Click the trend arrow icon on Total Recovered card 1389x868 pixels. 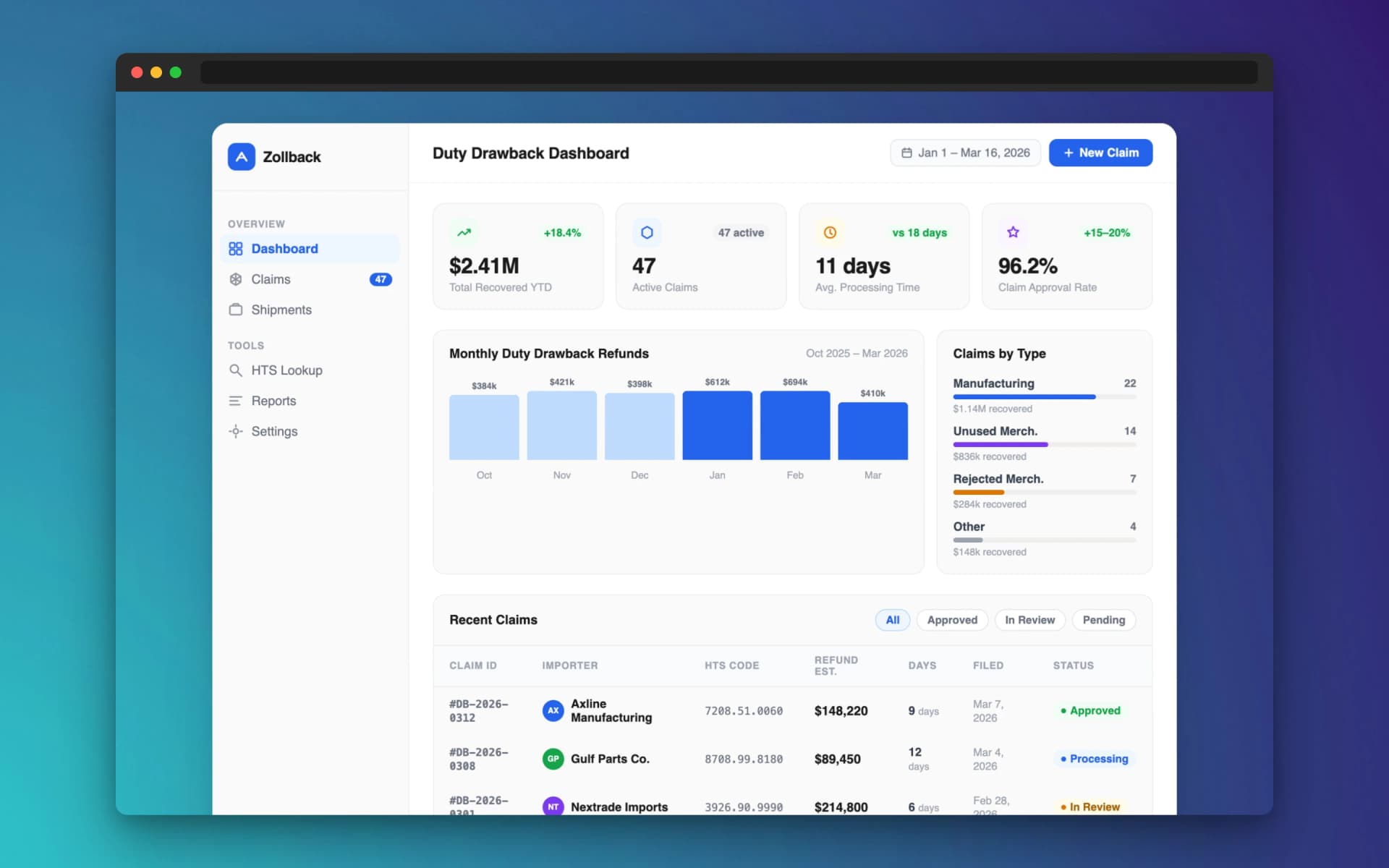tap(464, 232)
